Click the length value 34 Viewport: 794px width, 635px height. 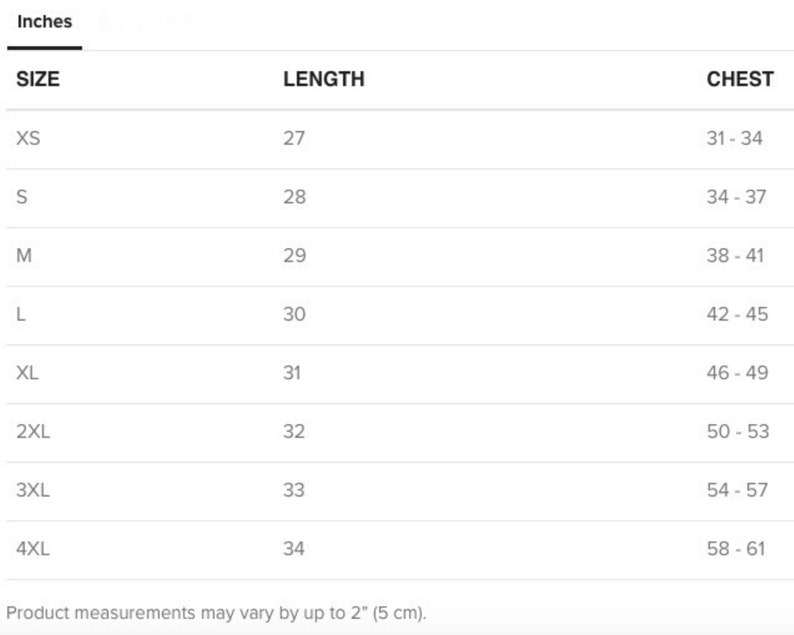(294, 549)
